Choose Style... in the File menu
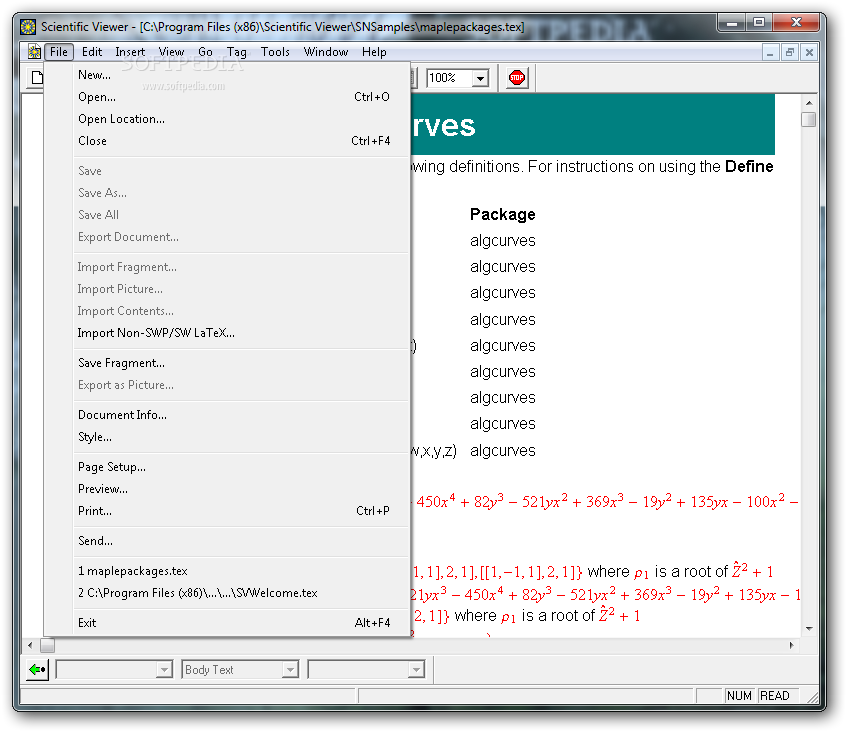The width and height of the screenshot is (847, 732). pyautogui.click(x=227, y=437)
